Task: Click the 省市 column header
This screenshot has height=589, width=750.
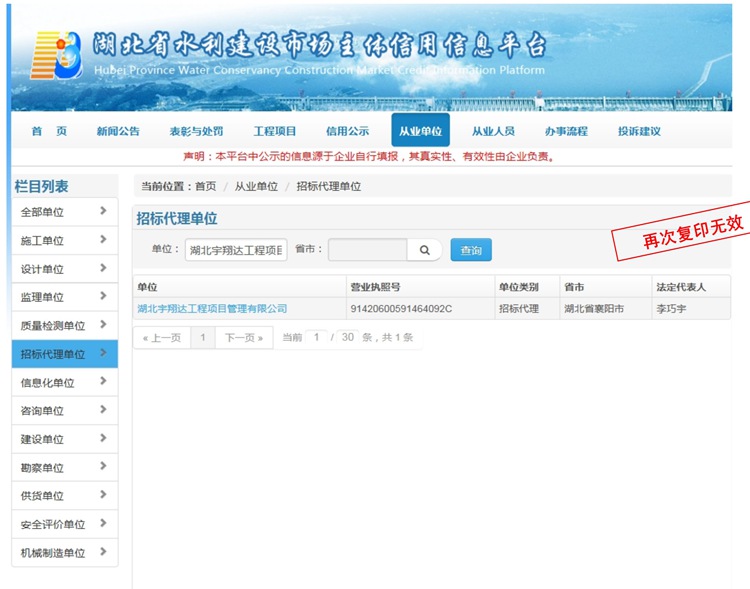Action: (606, 287)
